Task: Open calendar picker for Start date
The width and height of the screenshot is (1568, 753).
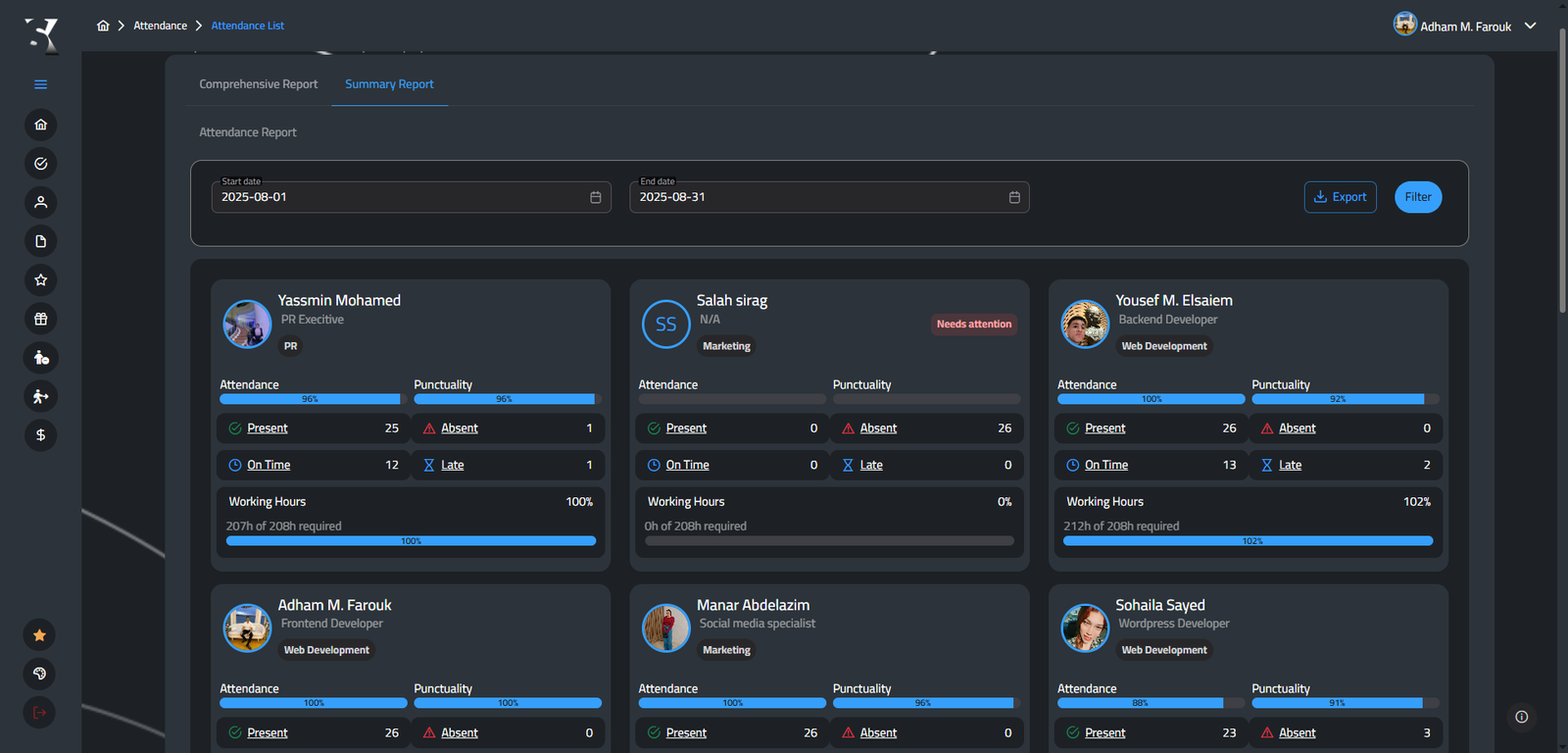Action: click(x=595, y=197)
